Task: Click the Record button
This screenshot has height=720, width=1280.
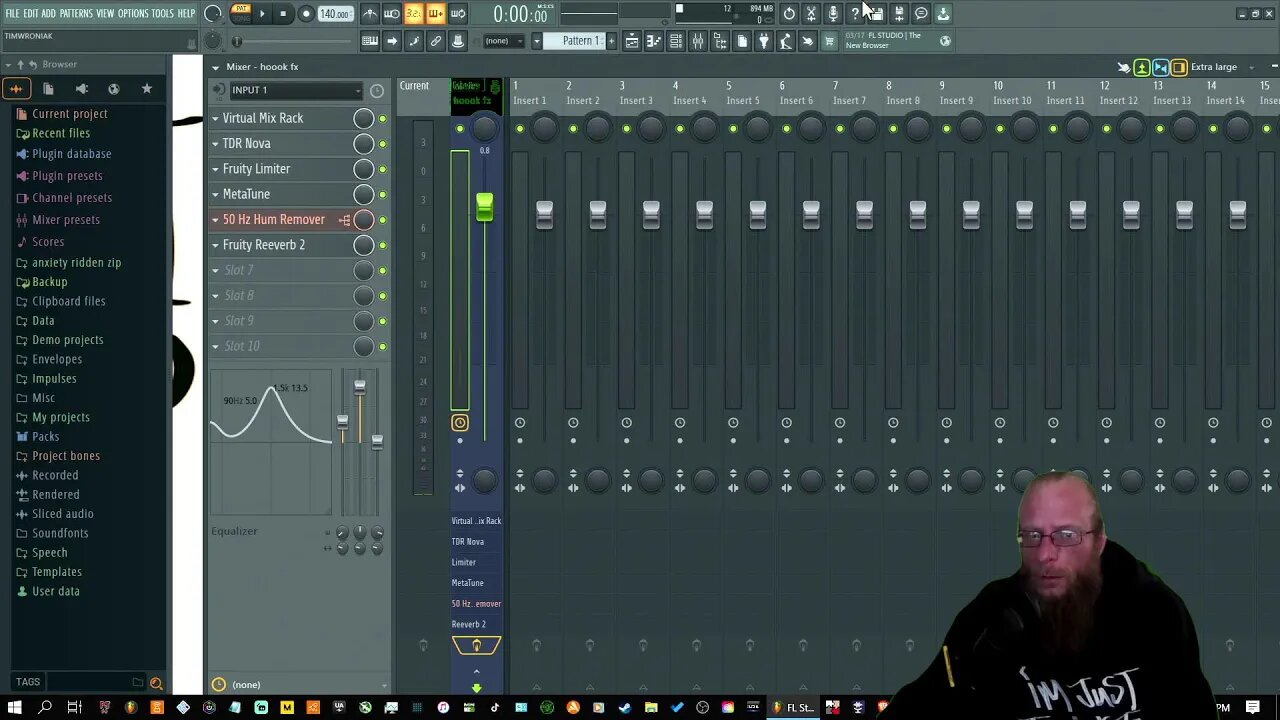Action: (x=306, y=14)
